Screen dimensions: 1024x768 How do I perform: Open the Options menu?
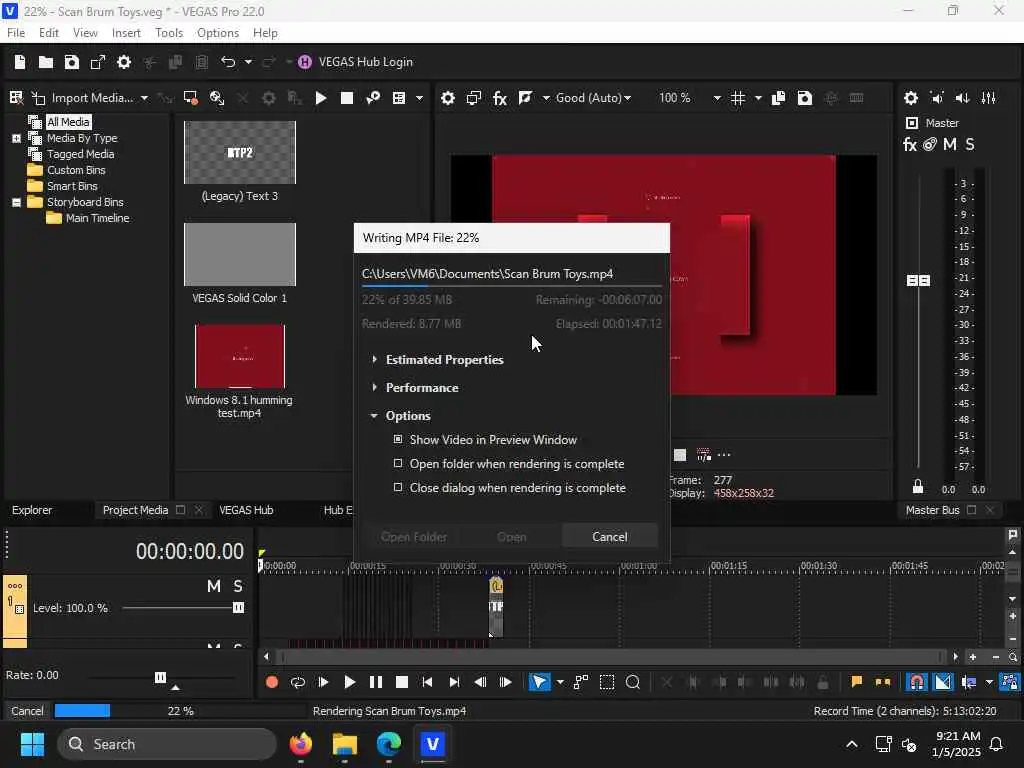pyautogui.click(x=217, y=33)
